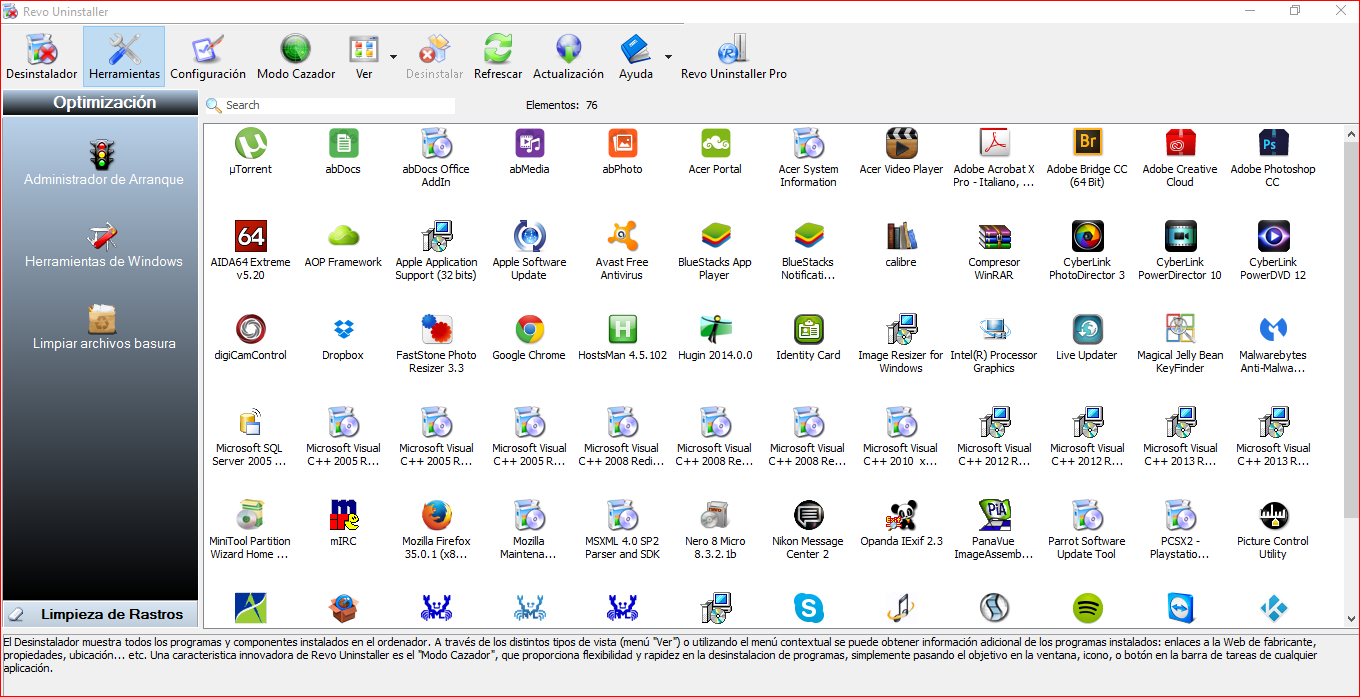Open Limpiar archivos basura tool
Screen dimensions: 1360x697
[x=104, y=327]
